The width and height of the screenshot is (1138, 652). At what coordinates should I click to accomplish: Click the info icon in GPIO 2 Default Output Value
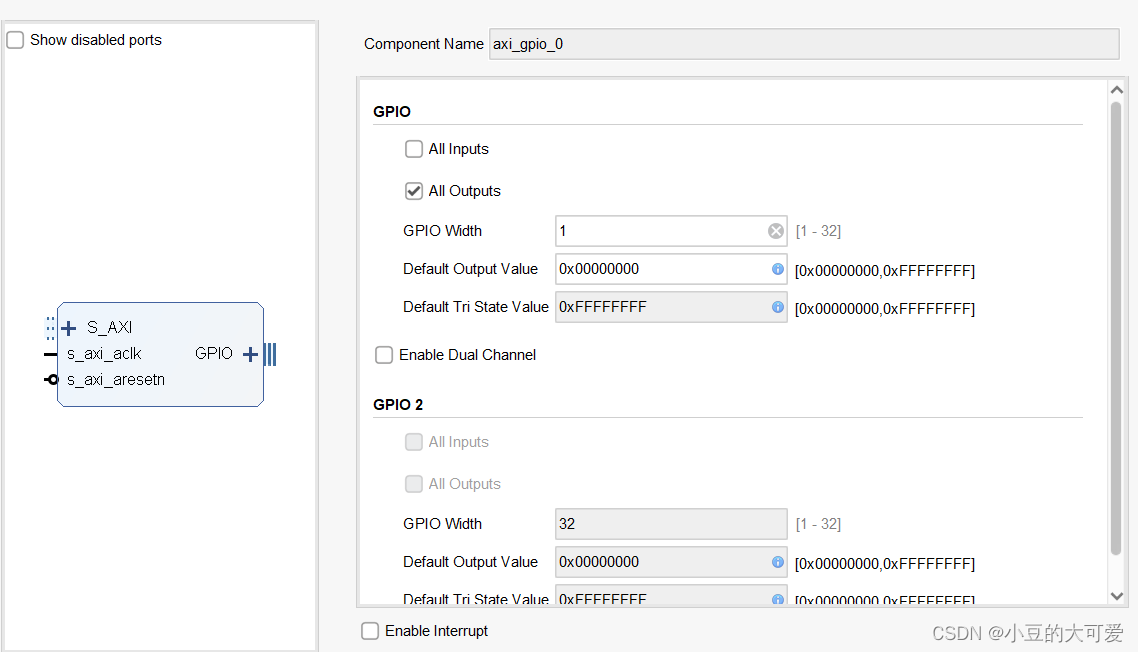click(776, 562)
